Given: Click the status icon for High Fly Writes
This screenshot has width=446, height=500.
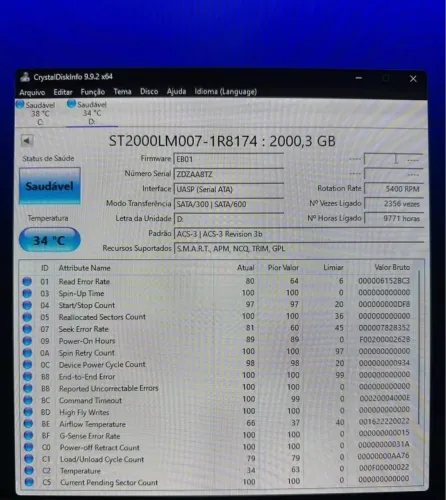Looking at the screenshot, I should [28, 412].
